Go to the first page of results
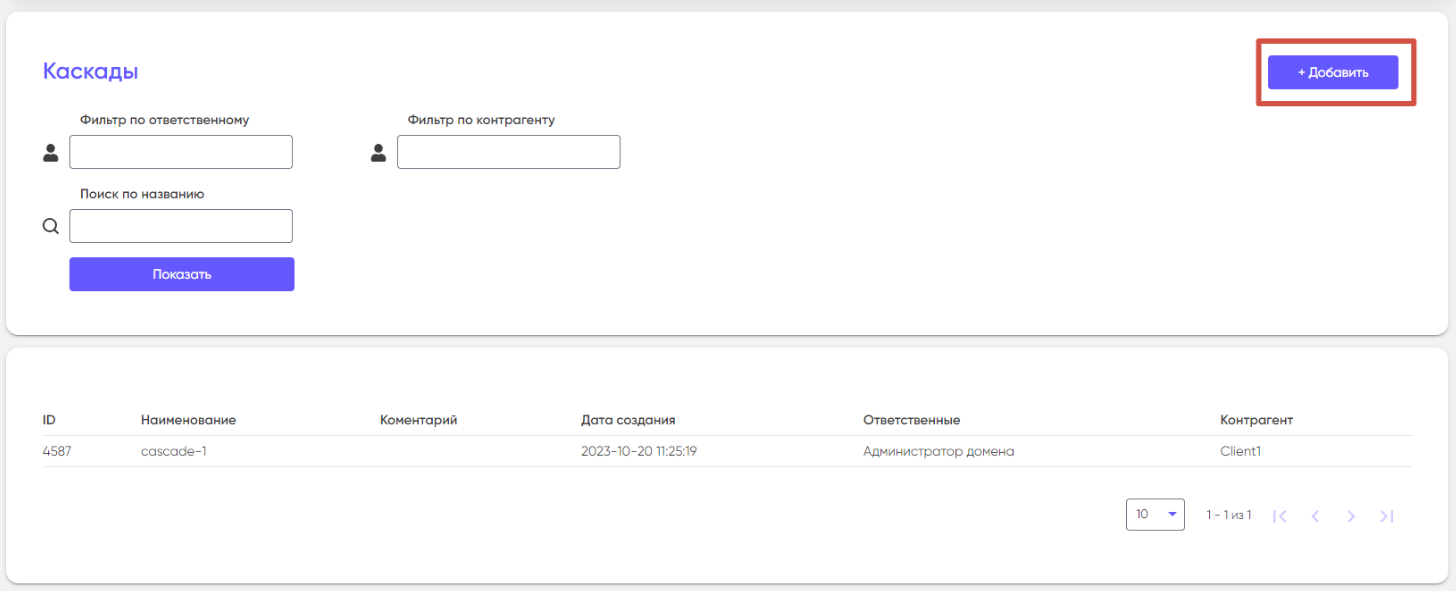Screen dimensions: 1456x591 pyautogui.click(x=1280, y=516)
